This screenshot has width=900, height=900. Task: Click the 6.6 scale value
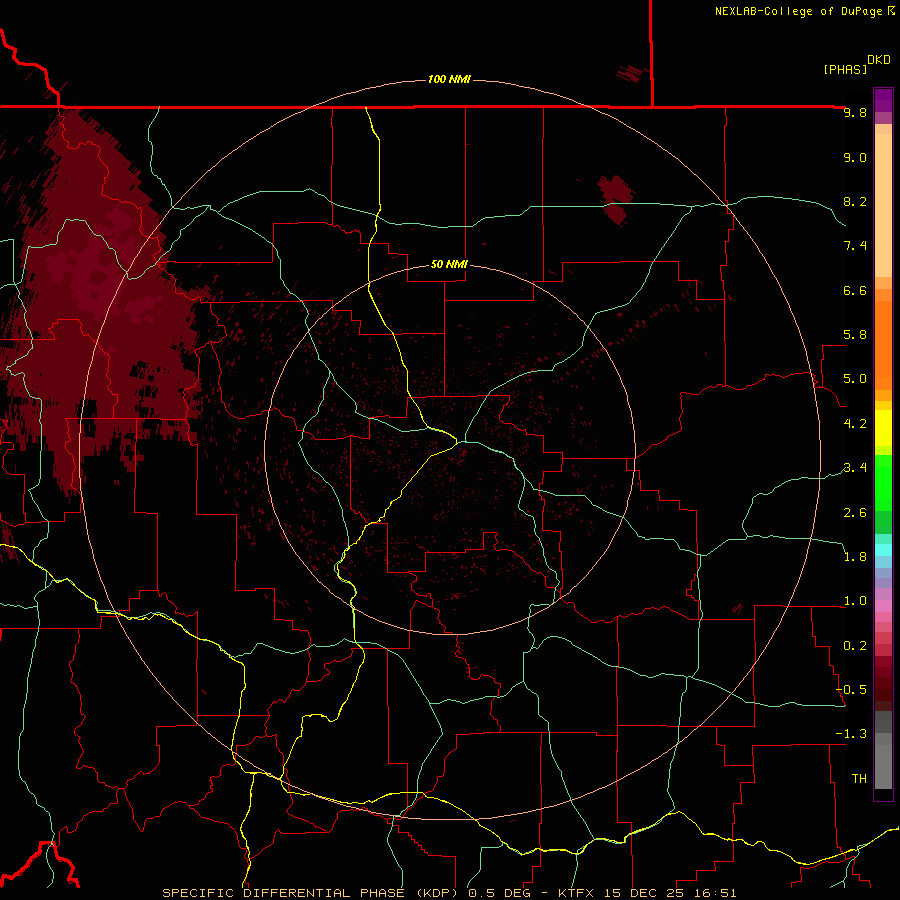(x=855, y=290)
